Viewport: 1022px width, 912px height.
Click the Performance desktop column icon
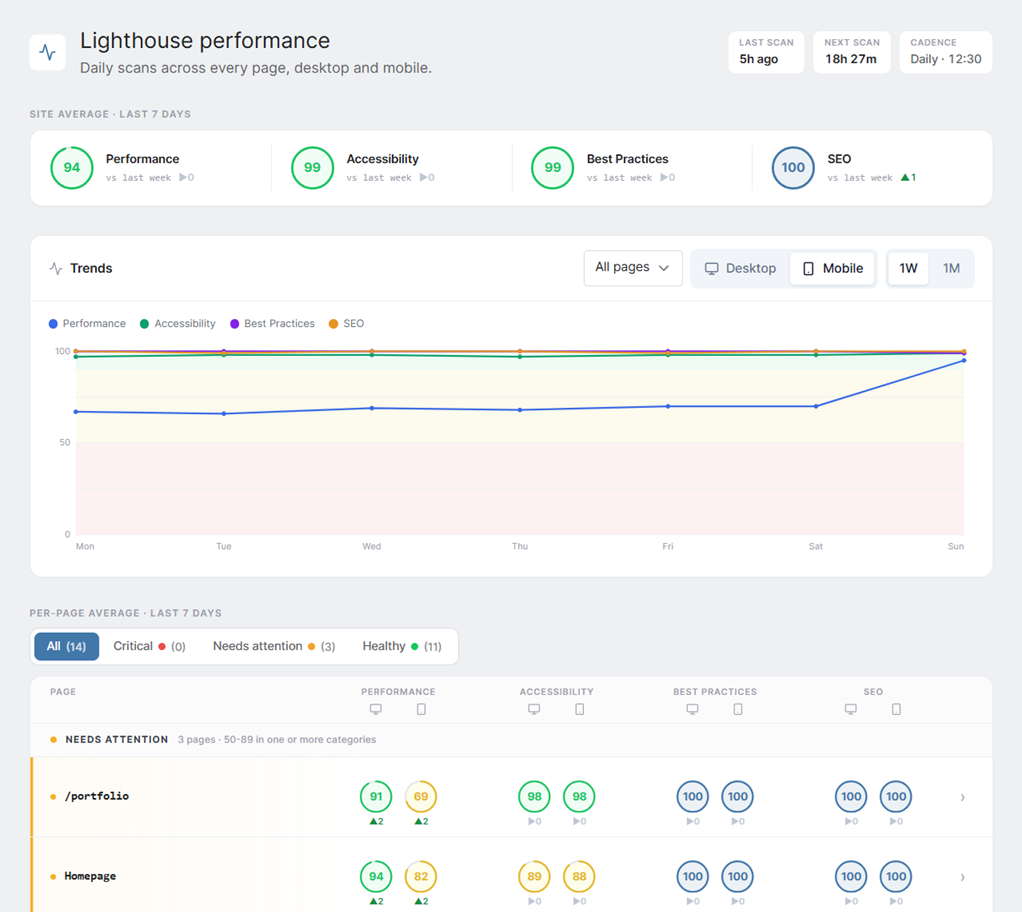pyautogui.click(x=376, y=709)
